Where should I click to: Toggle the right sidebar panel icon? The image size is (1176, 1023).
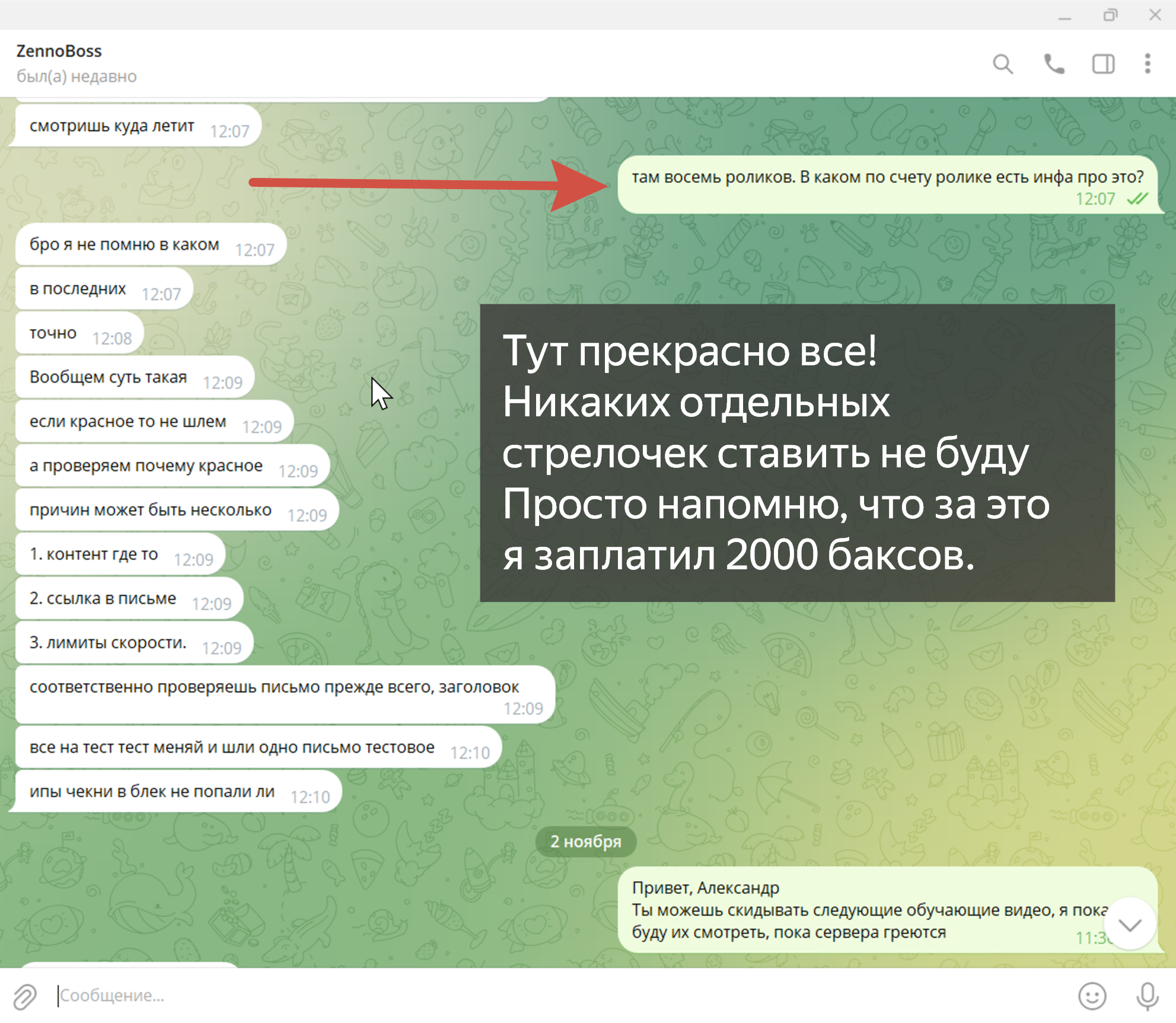click(x=1103, y=63)
